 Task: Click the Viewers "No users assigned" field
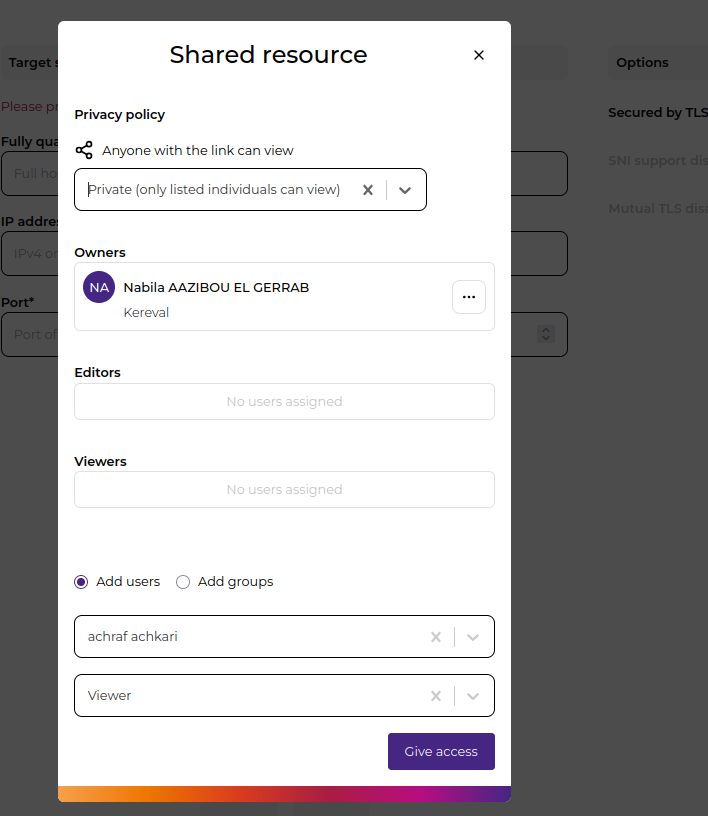coord(284,489)
